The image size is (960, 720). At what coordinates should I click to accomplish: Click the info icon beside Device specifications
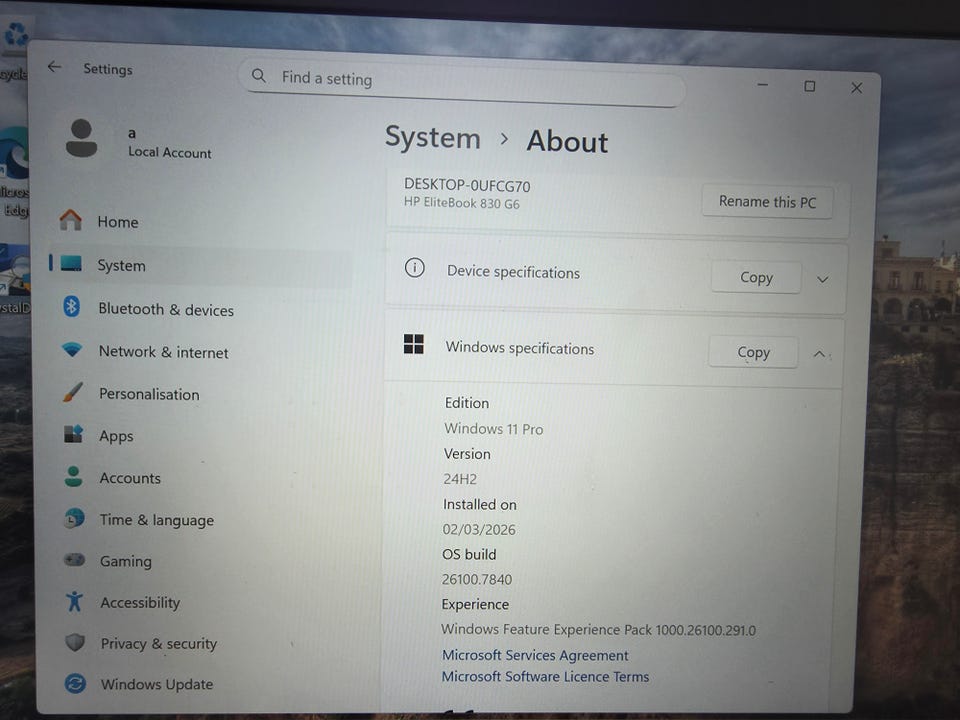[414, 268]
